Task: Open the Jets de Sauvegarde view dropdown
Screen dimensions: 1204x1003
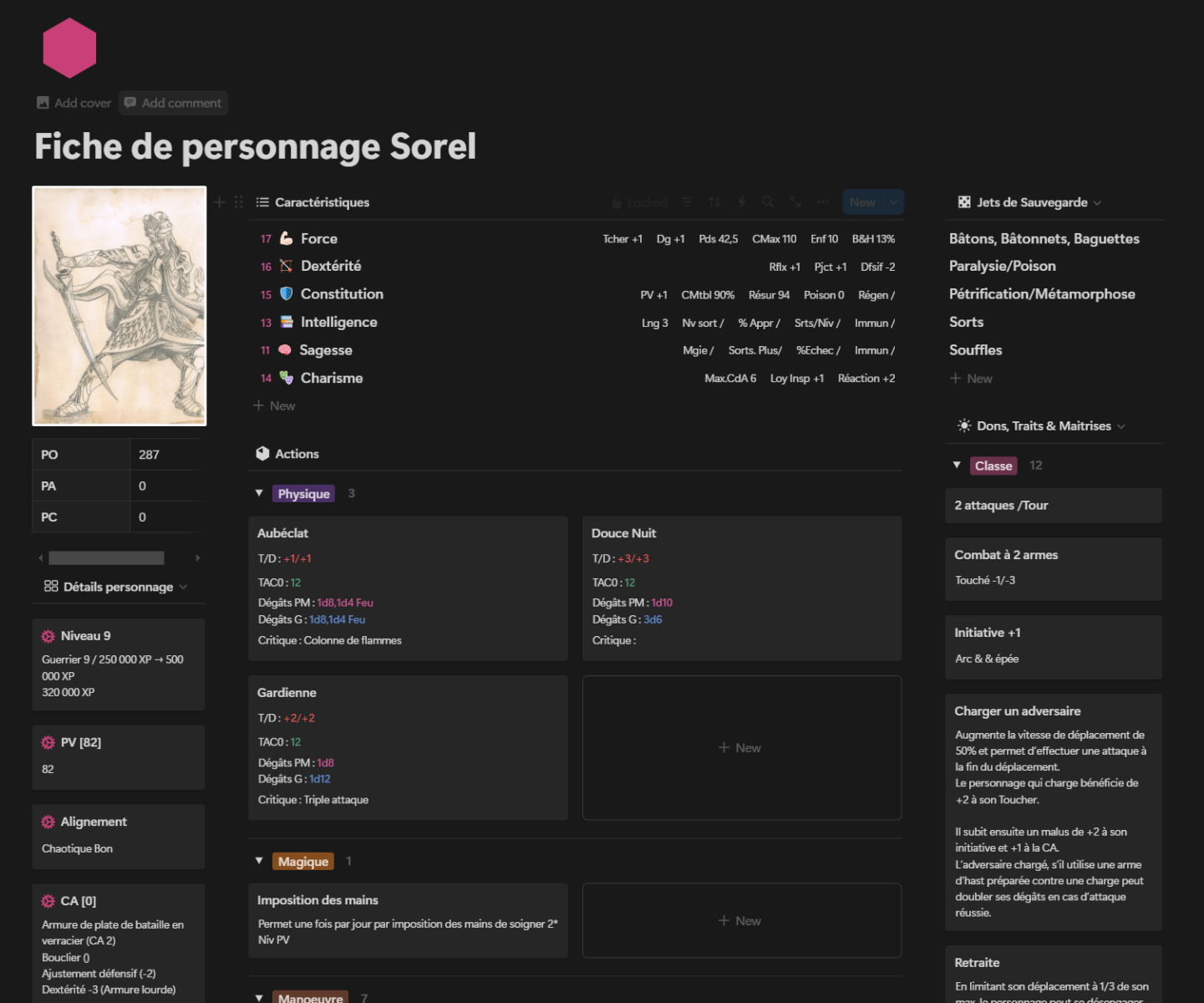Action: tap(1097, 203)
